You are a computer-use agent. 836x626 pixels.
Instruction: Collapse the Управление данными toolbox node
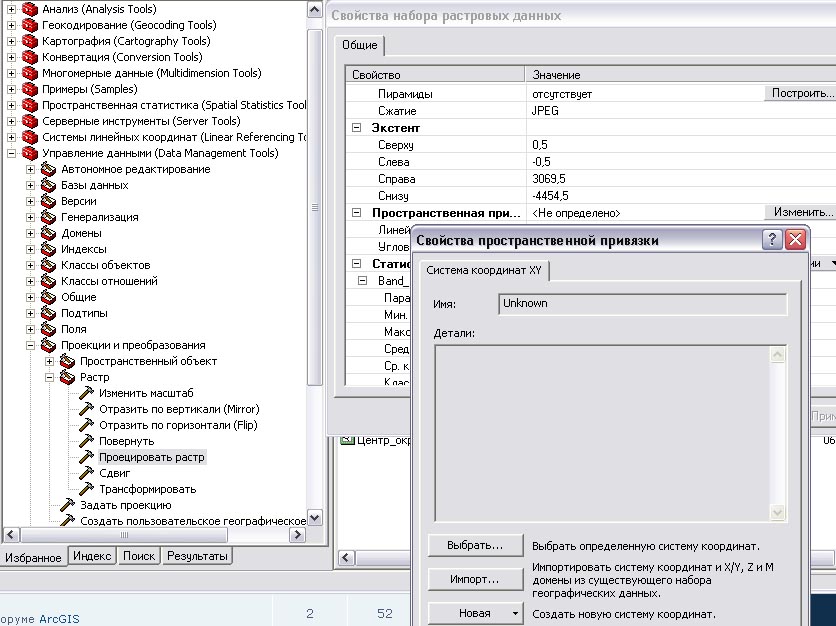[12, 153]
